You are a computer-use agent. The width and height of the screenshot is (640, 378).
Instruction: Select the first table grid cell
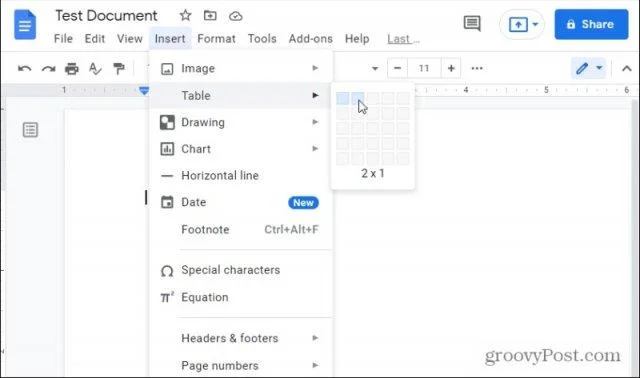(x=342, y=98)
